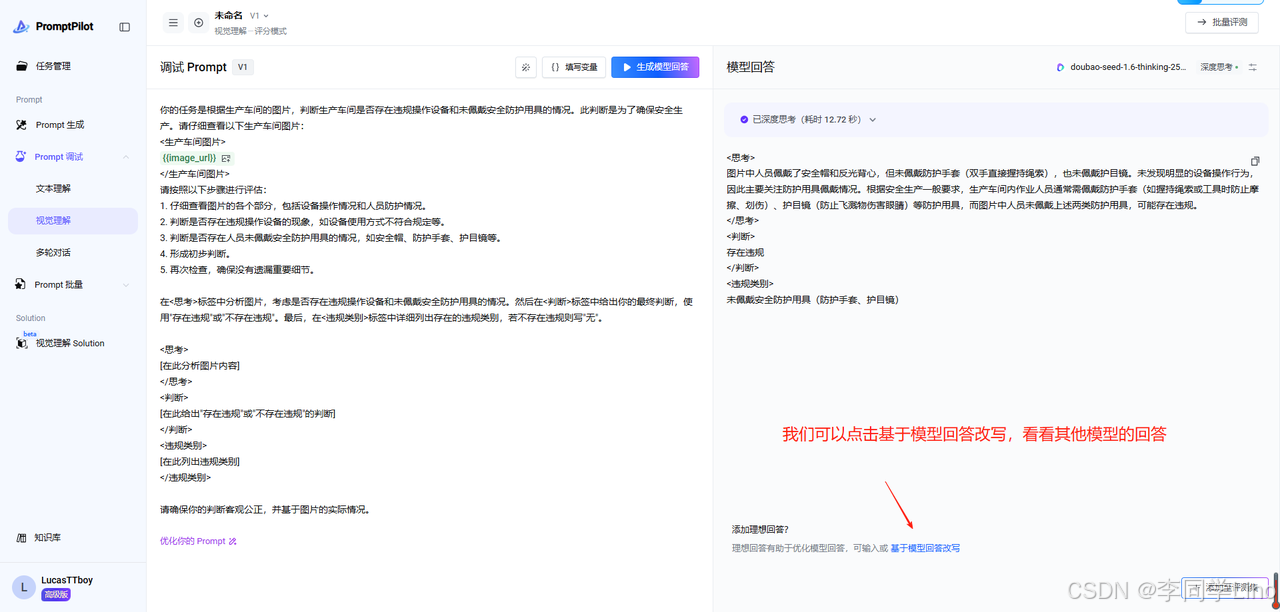The width and height of the screenshot is (1280, 612).
Task: Expand the Prompt 批量 submenu chevron
Action: (x=126, y=285)
